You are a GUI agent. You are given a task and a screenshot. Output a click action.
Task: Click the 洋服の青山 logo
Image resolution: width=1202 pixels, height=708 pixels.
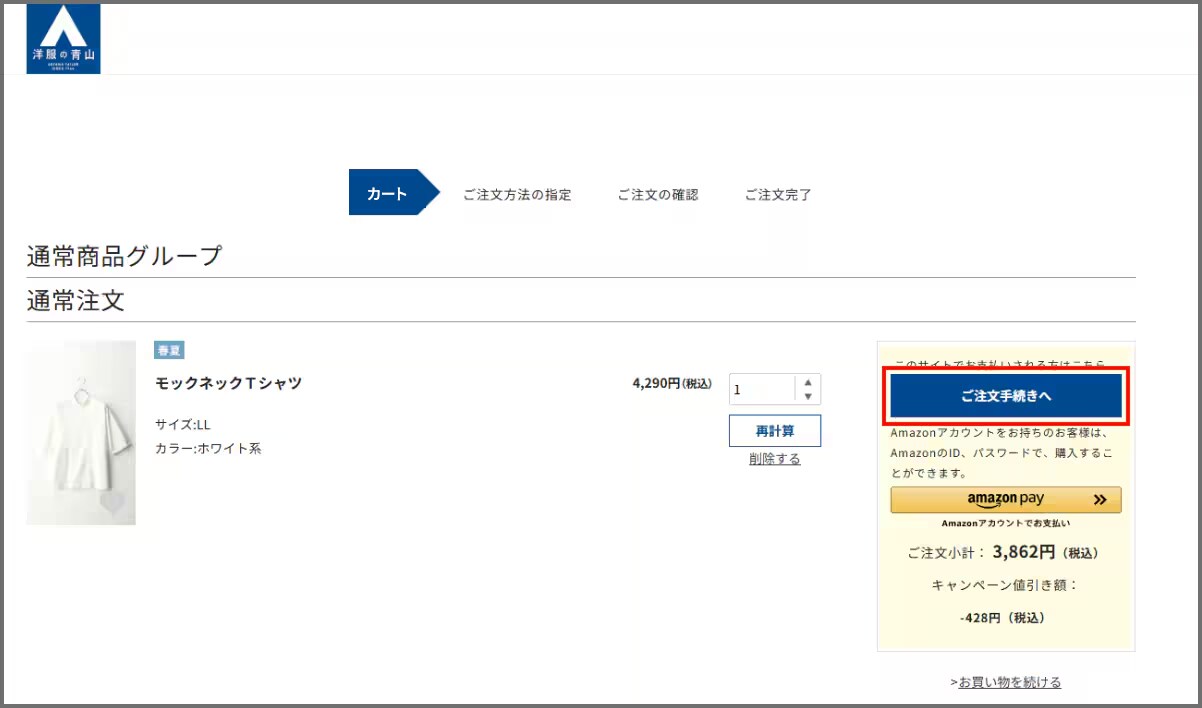pyautogui.click(x=63, y=39)
